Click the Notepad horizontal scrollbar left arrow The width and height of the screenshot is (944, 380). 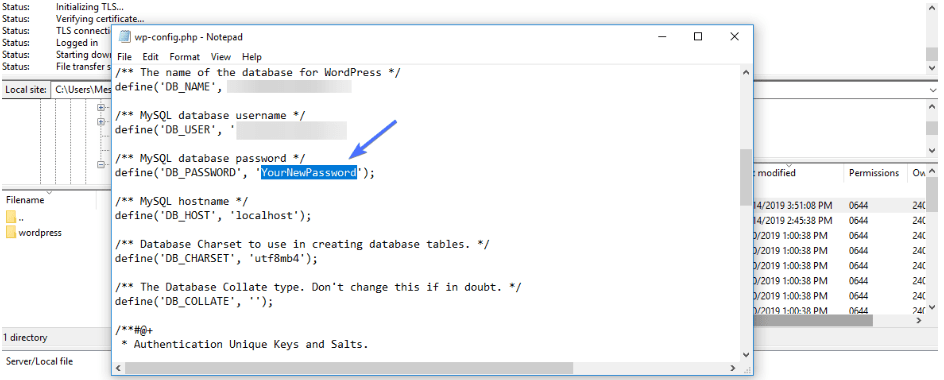click(119, 367)
